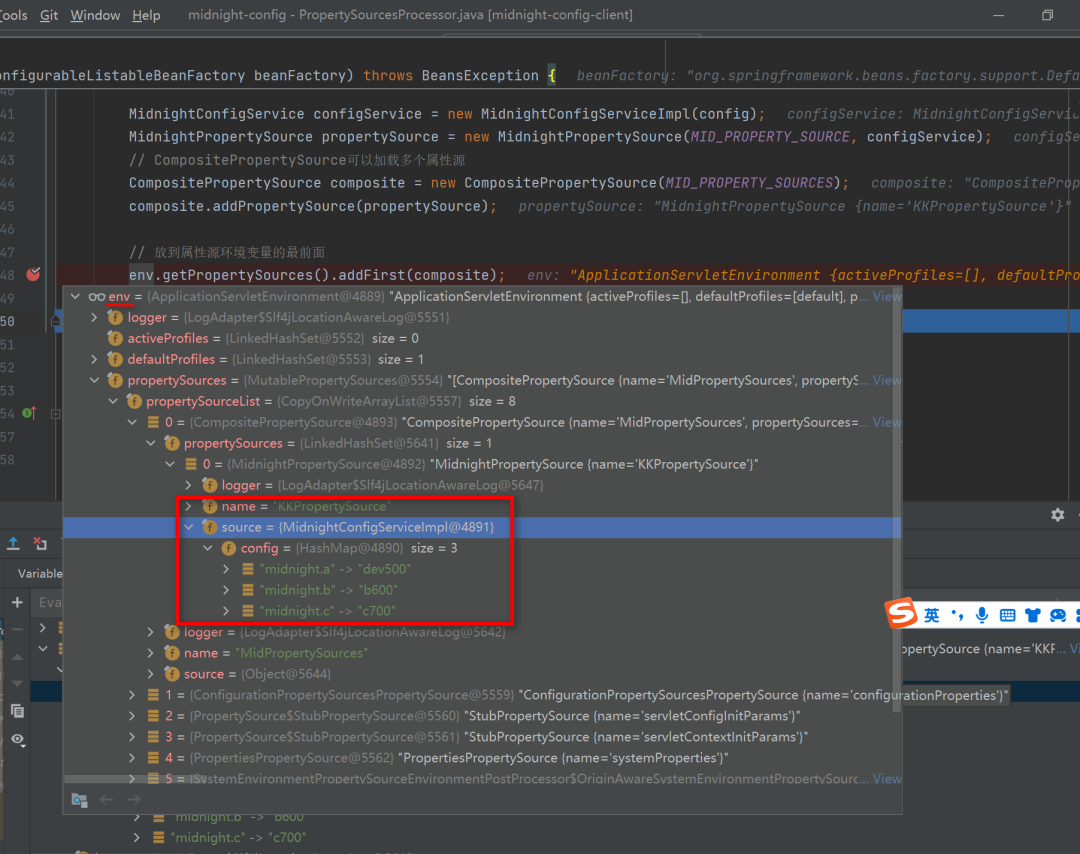Open the Git menu
The height and width of the screenshot is (854, 1080).
49,15
